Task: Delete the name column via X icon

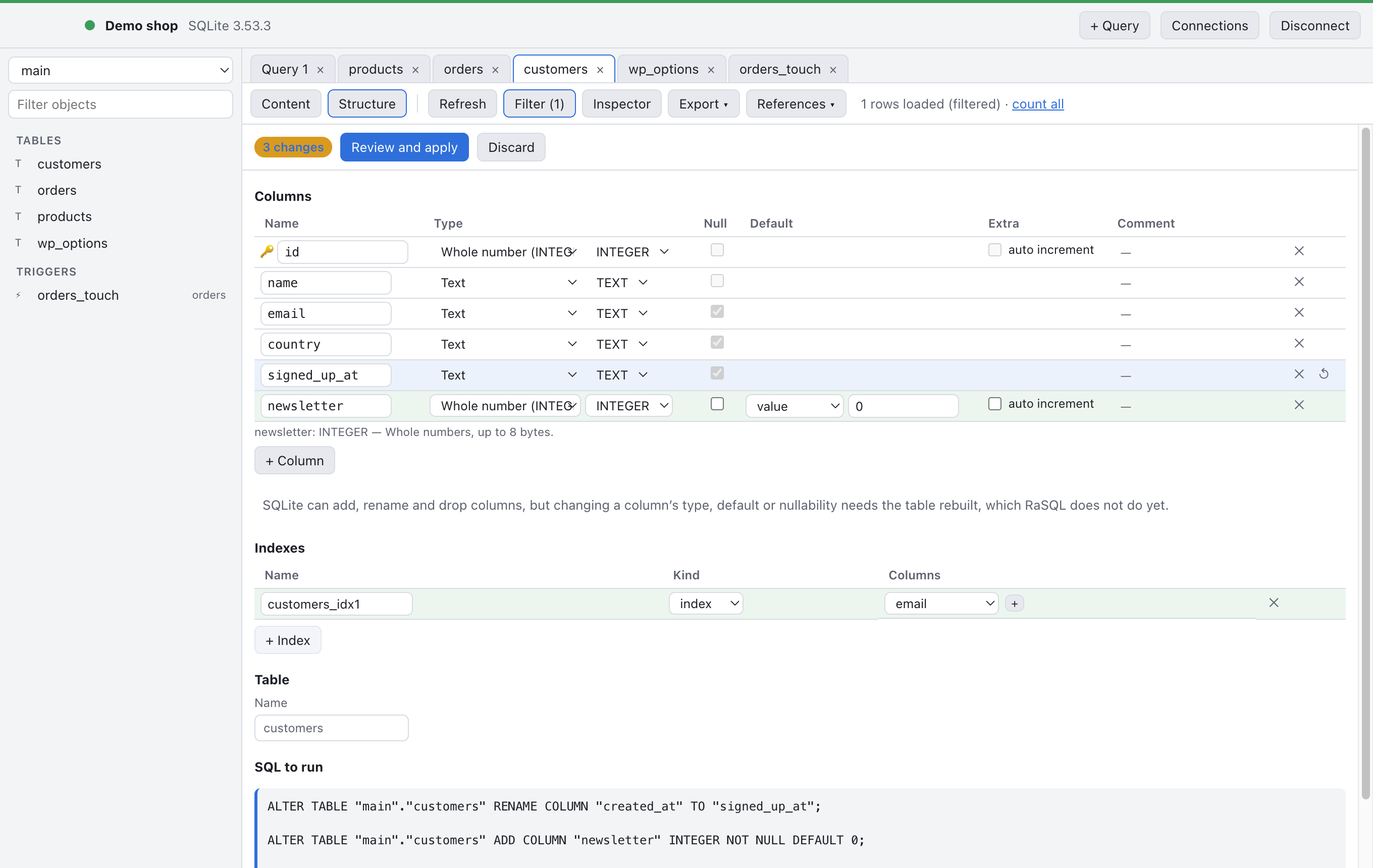Action: point(1299,282)
